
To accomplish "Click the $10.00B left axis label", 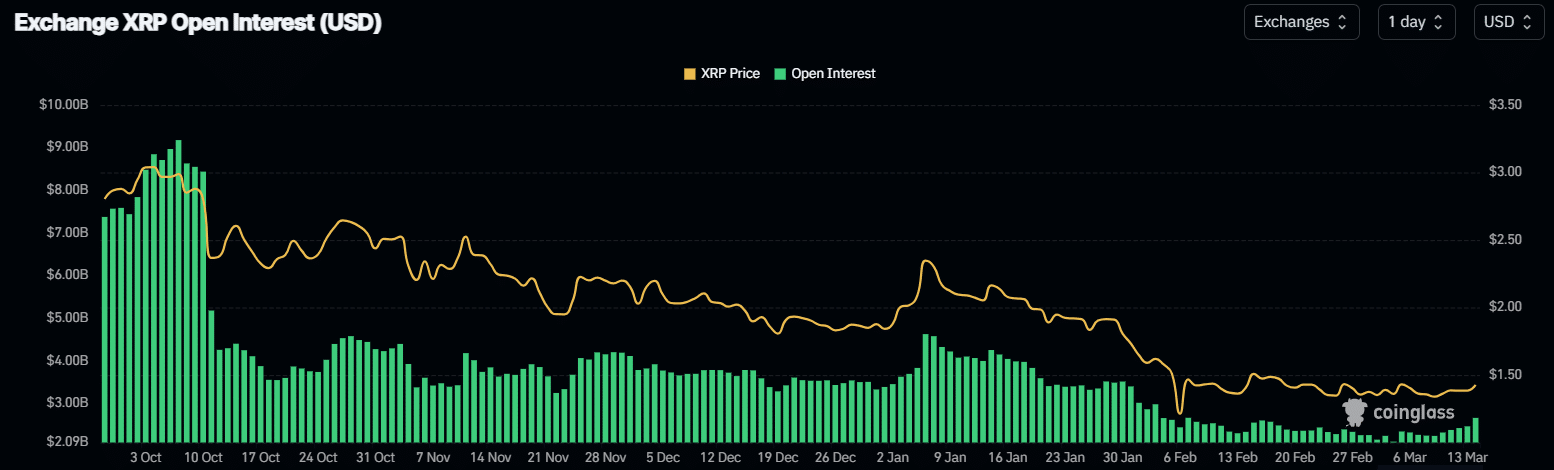I will point(62,105).
